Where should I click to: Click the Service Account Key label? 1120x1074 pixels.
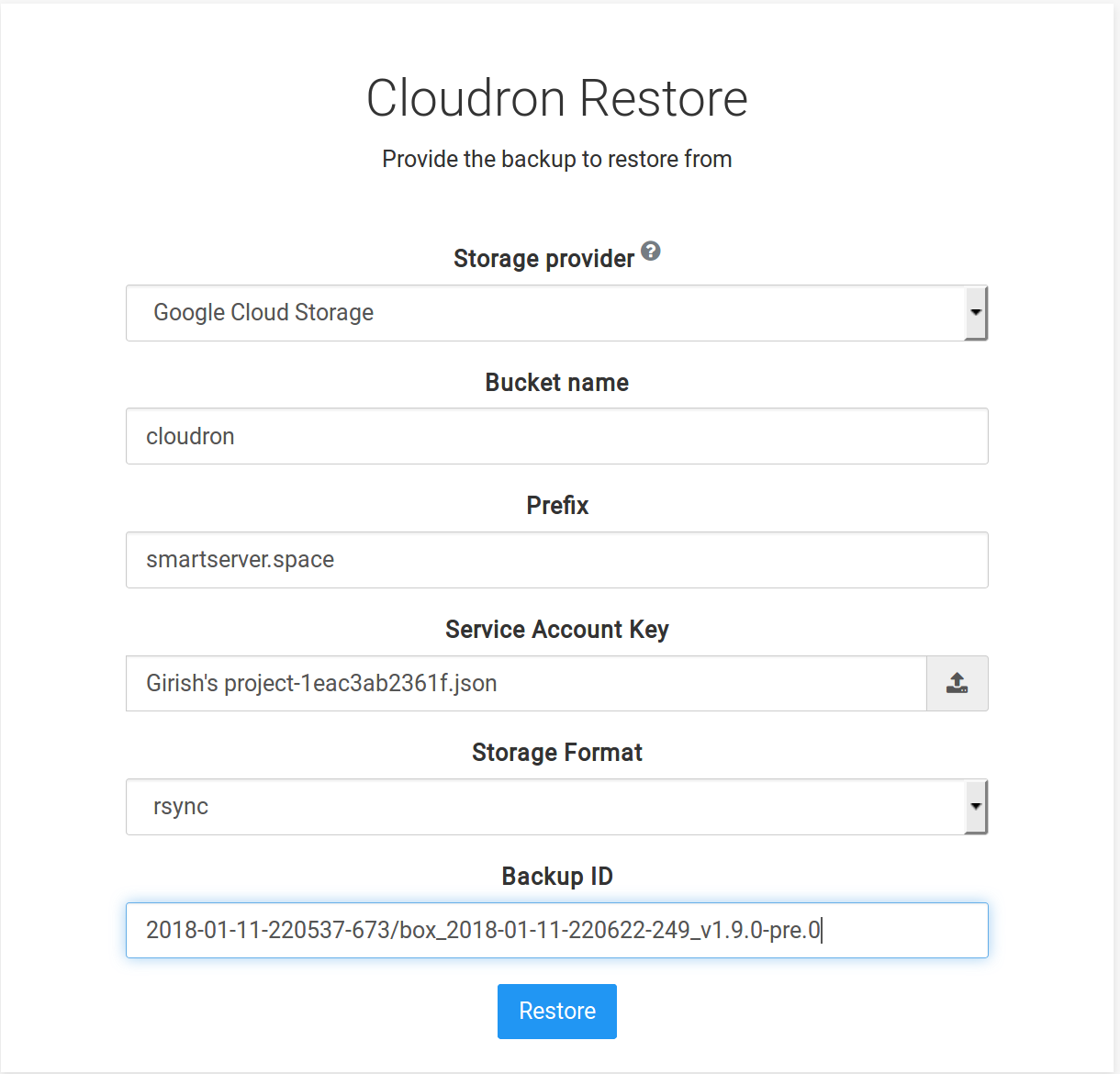(x=556, y=630)
